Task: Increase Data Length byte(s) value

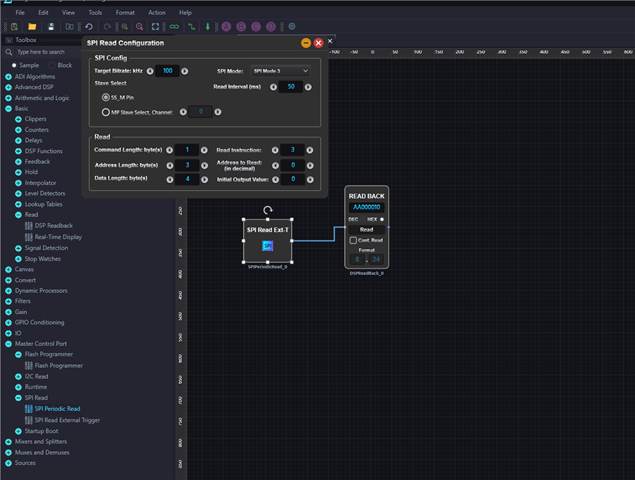Action: tap(205, 179)
